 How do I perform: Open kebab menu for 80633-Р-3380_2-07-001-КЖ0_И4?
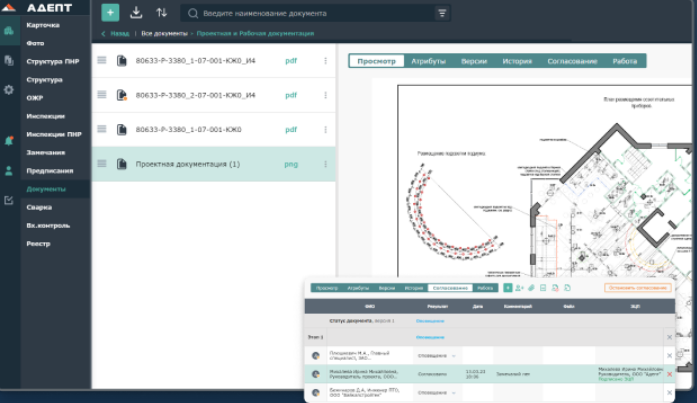coord(325,95)
